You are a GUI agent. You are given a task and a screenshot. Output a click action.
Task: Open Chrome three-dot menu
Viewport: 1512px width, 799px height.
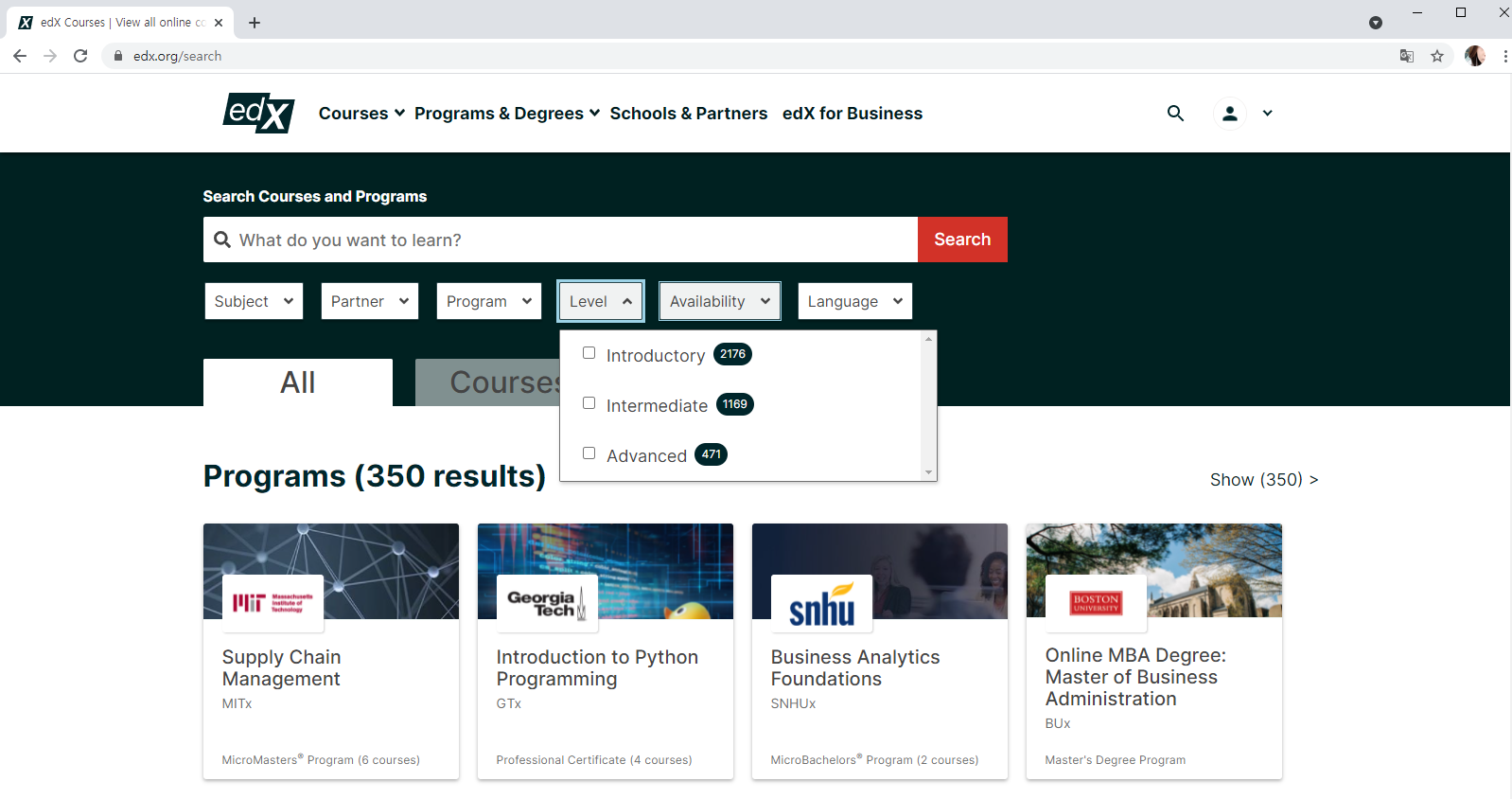(x=1504, y=56)
